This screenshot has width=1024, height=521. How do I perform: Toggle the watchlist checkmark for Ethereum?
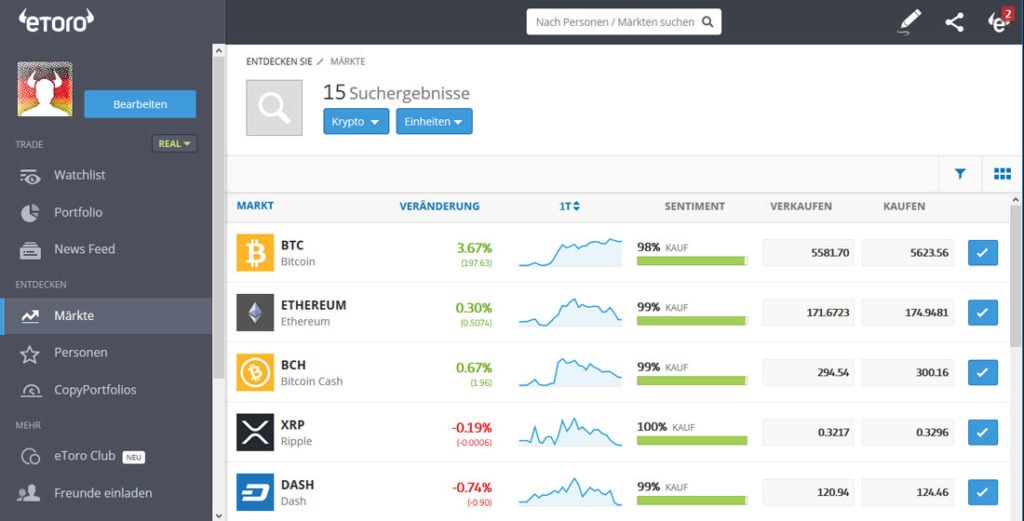pyautogui.click(x=982, y=313)
